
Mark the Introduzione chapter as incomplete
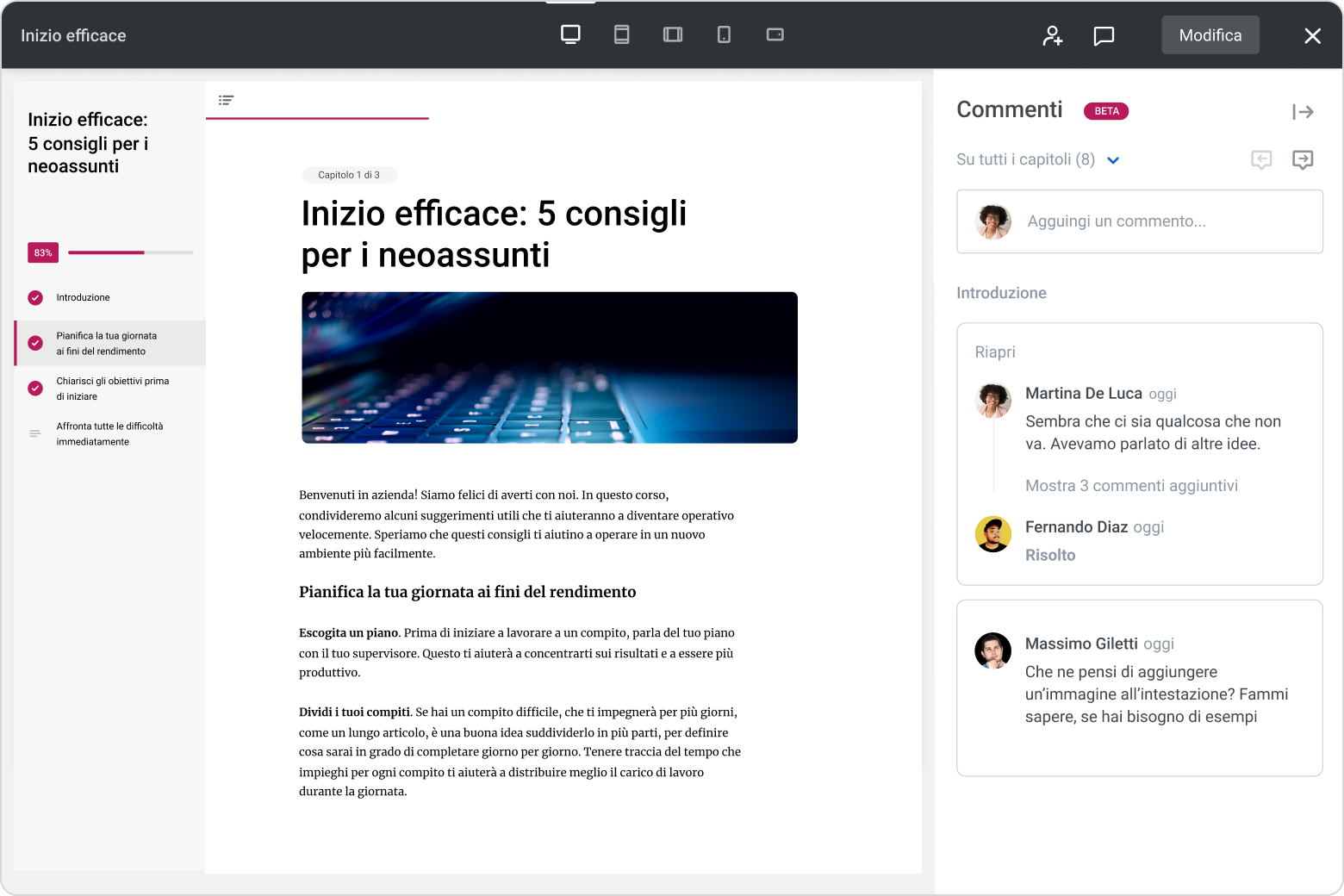coord(34,297)
